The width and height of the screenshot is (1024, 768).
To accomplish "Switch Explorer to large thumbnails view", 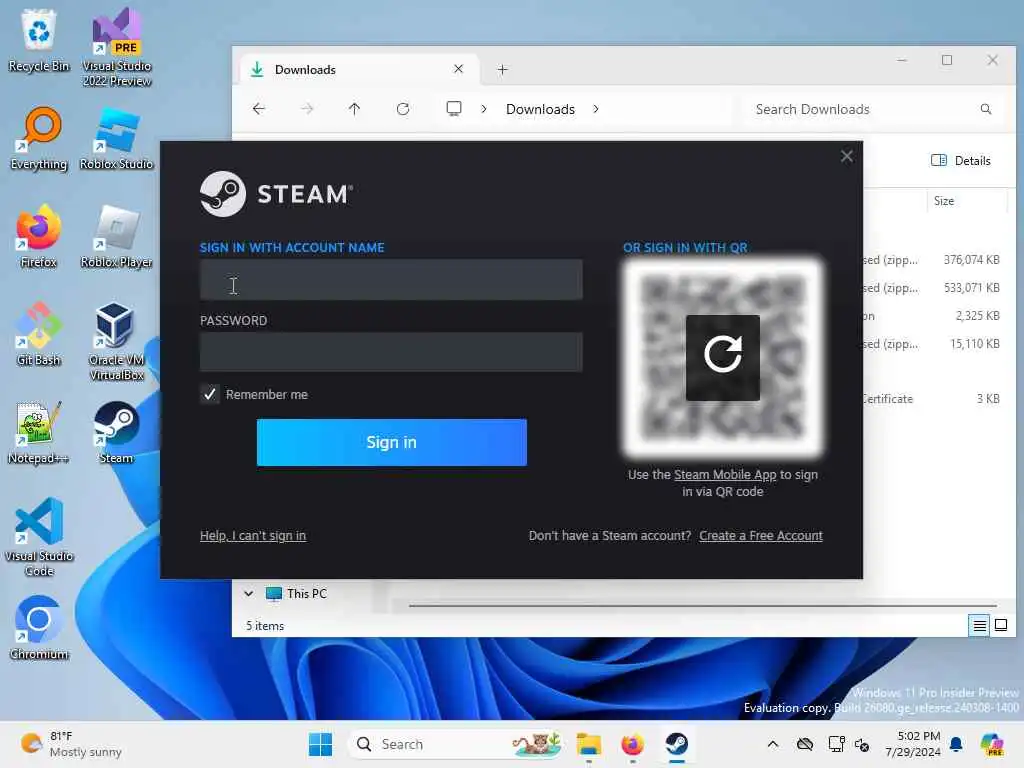I will tap(1000, 626).
